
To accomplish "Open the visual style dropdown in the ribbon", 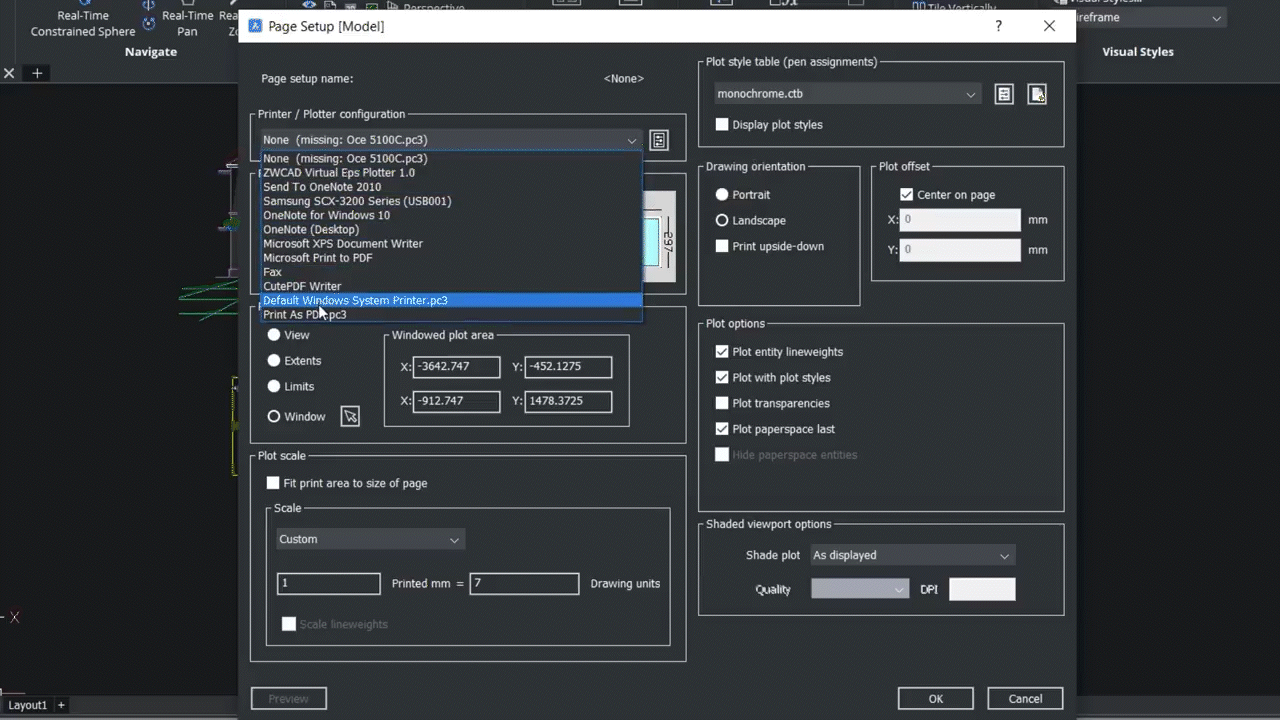I will [1150, 17].
